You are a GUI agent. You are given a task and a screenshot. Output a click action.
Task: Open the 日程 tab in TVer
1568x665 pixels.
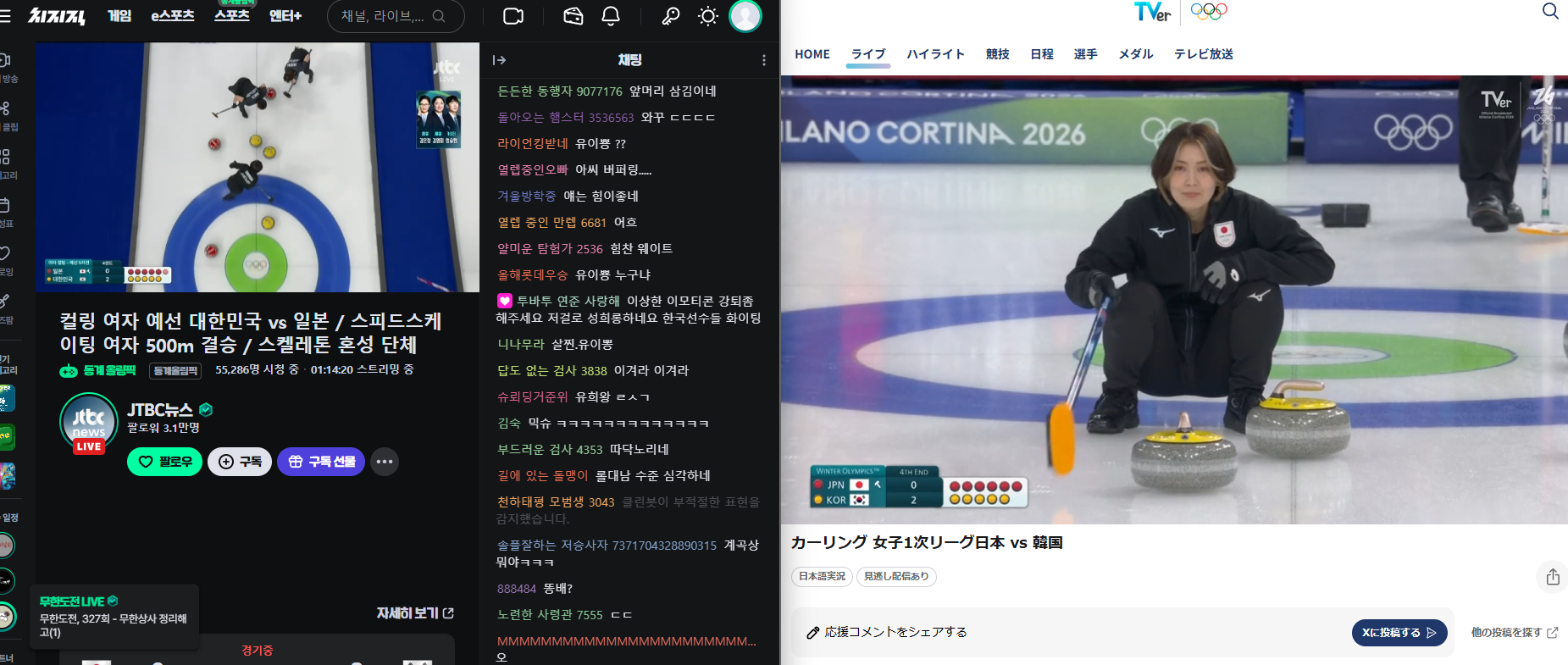1042,54
